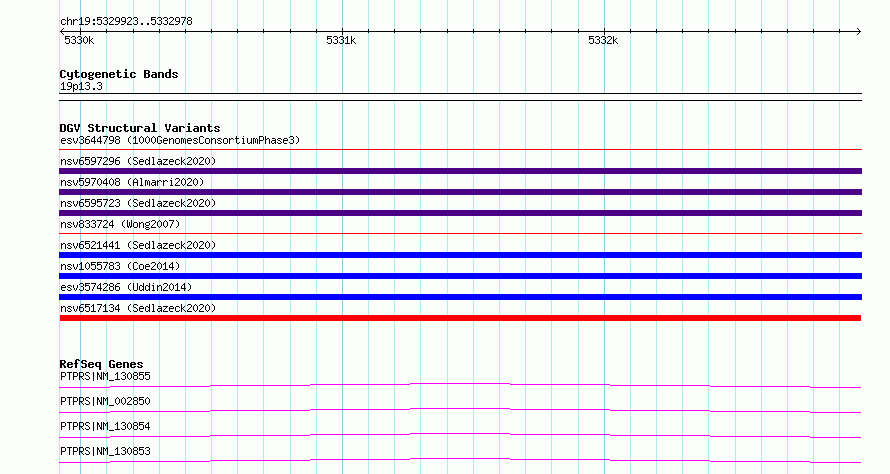Screen dimensions: 890x474
Task: Click the cytogenetic band 19p13.3 bar
Action: 460,97
